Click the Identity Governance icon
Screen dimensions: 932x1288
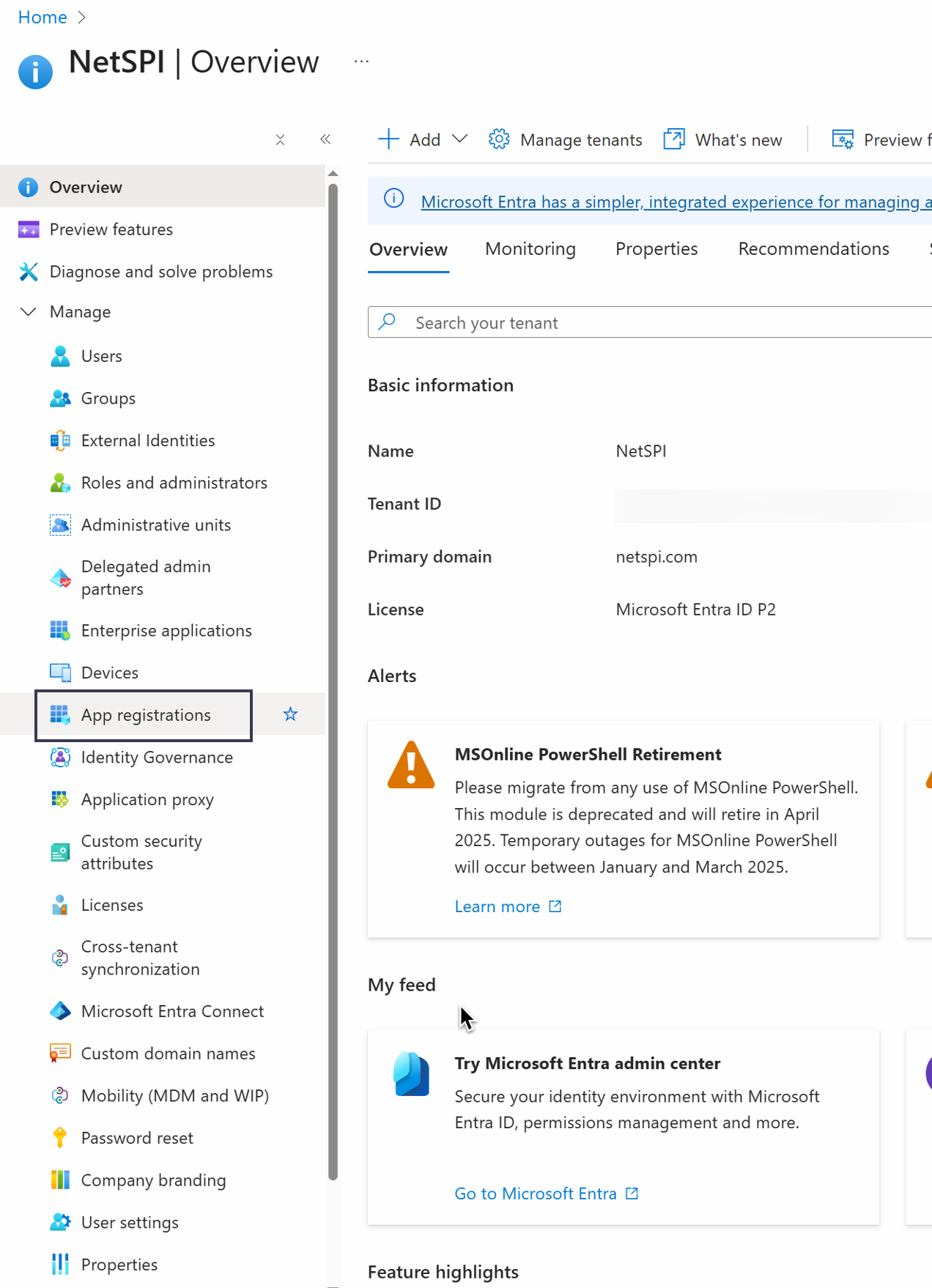click(x=60, y=758)
